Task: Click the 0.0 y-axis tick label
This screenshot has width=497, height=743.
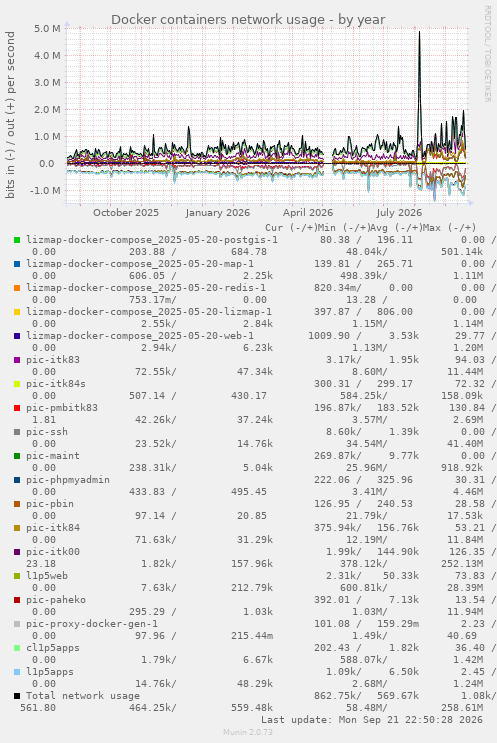Action: [x=47, y=163]
